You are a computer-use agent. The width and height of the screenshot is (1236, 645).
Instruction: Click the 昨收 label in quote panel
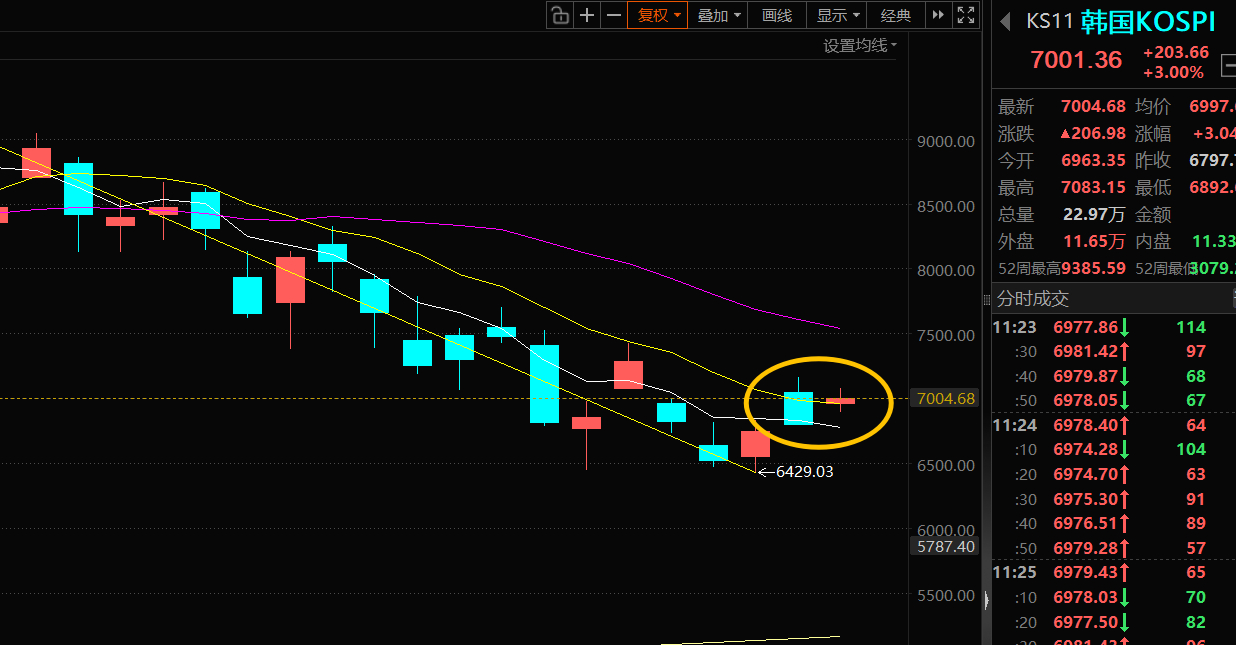pyautogui.click(x=1153, y=161)
